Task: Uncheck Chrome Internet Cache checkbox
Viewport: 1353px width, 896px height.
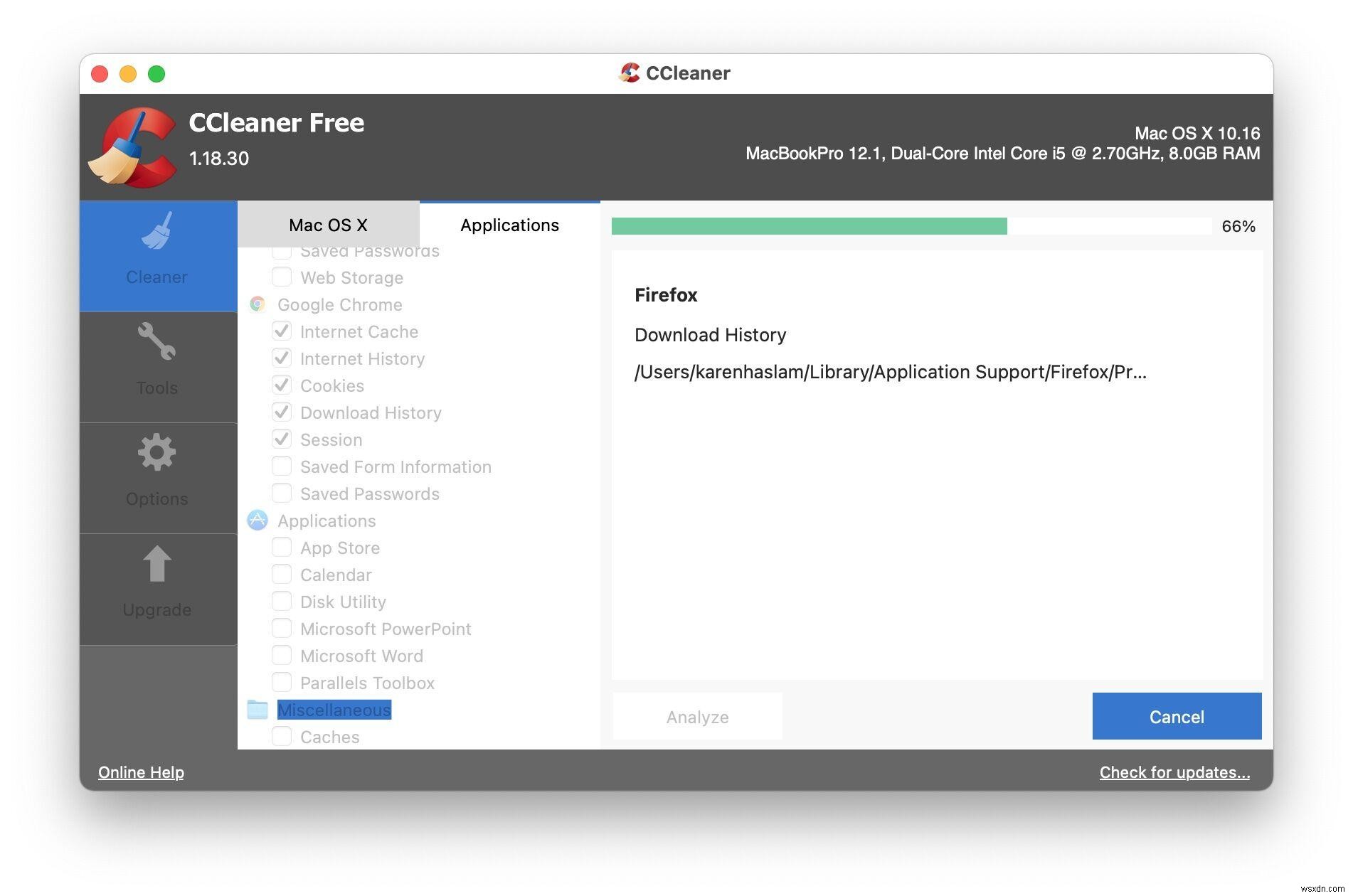Action: pos(282,331)
